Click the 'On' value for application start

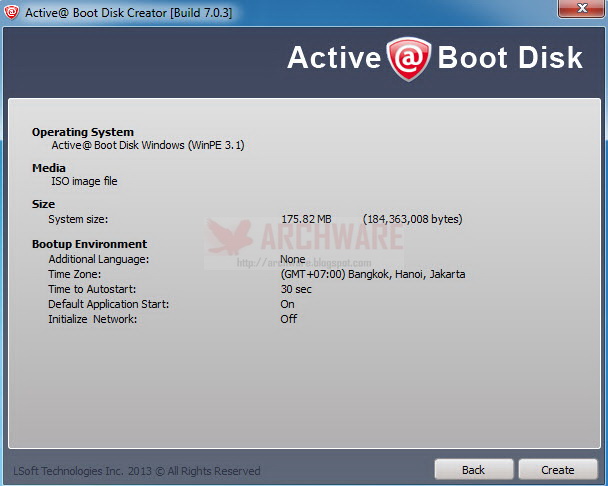tap(287, 304)
